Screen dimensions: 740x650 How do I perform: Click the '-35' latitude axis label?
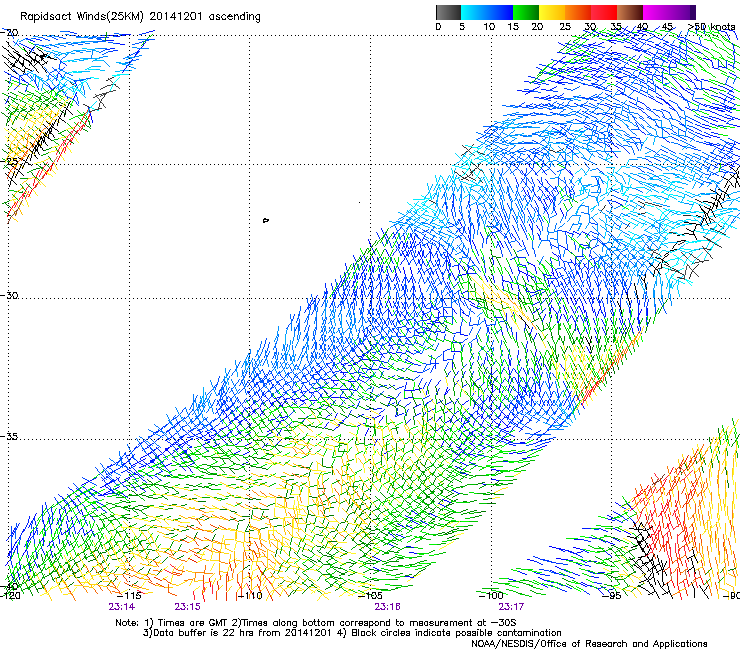(x=10, y=436)
